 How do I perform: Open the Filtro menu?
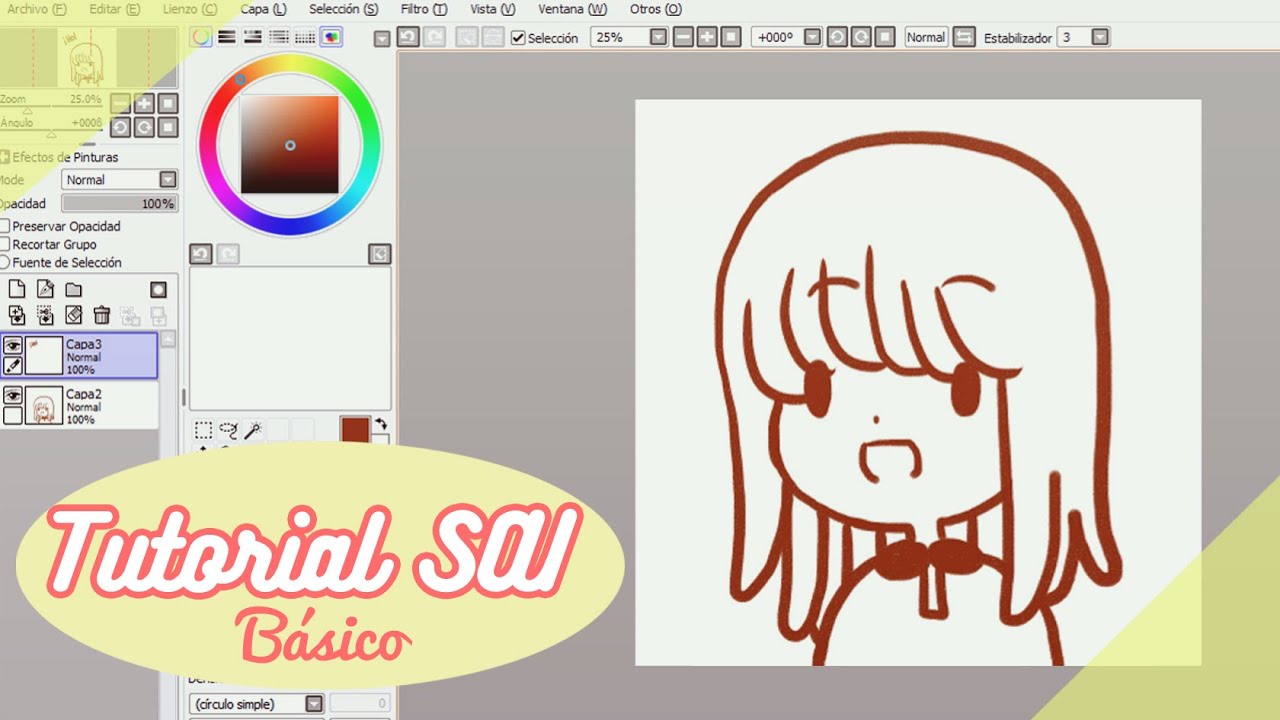click(424, 9)
